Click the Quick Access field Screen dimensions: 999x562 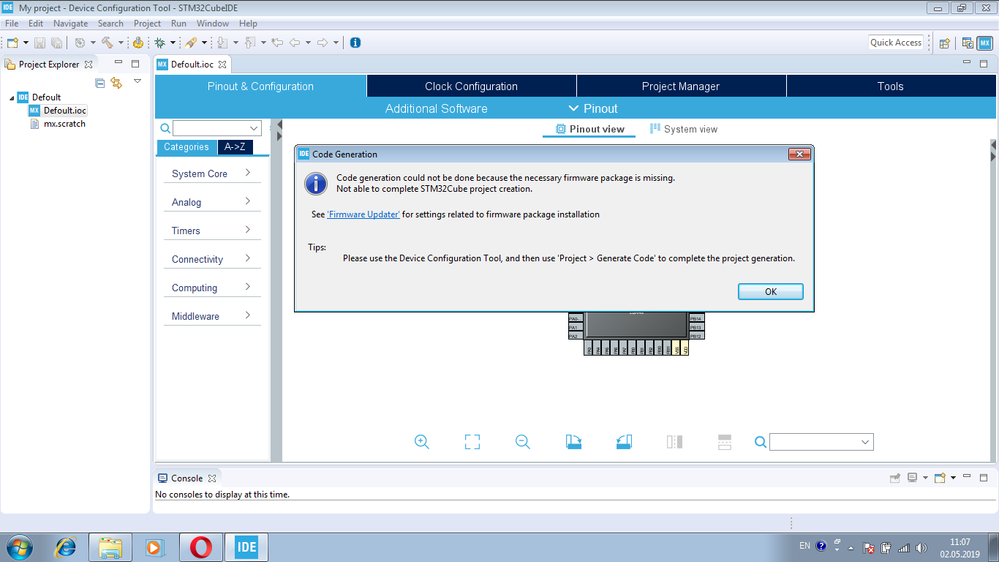pos(896,43)
